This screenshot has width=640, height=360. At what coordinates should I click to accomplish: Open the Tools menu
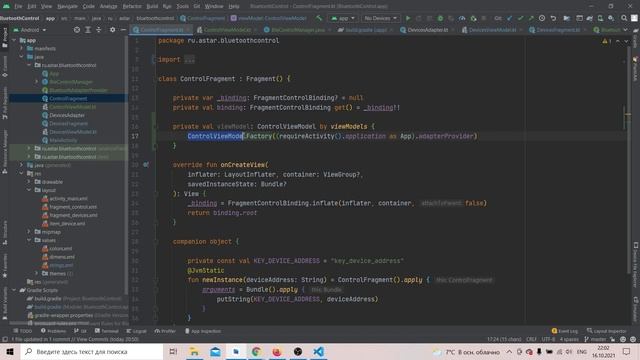182,7
